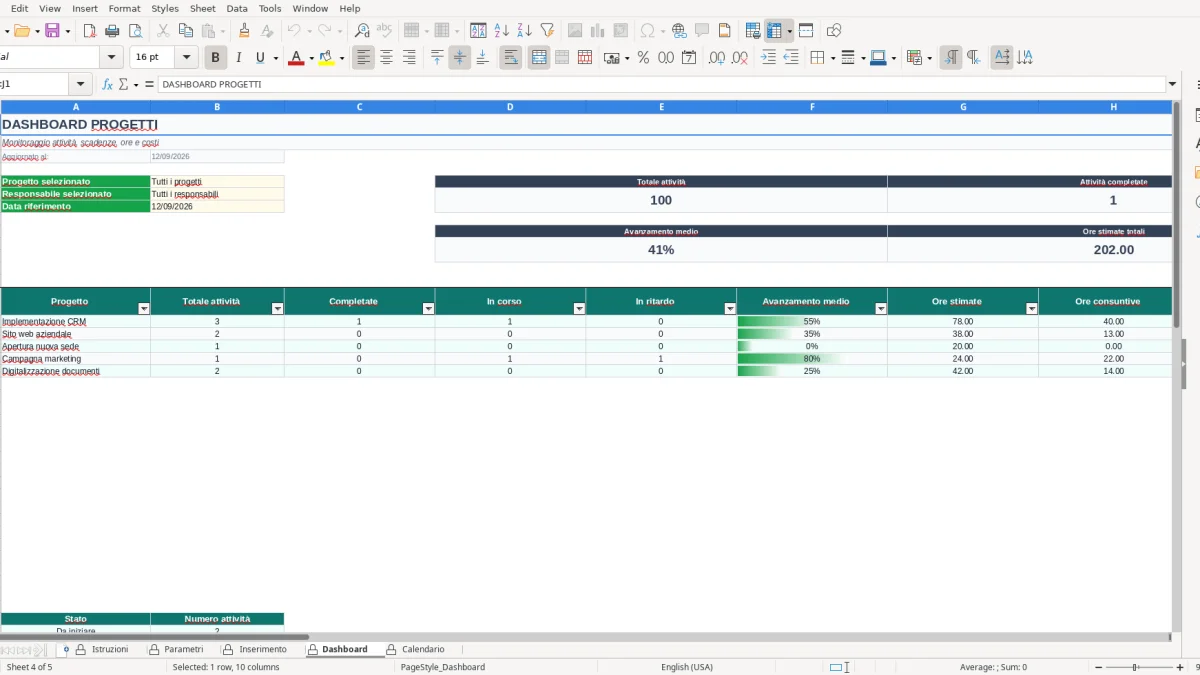The width and height of the screenshot is (1200, 675).
Task: Click the zoom slider handle
Action: coord(1135,667)
